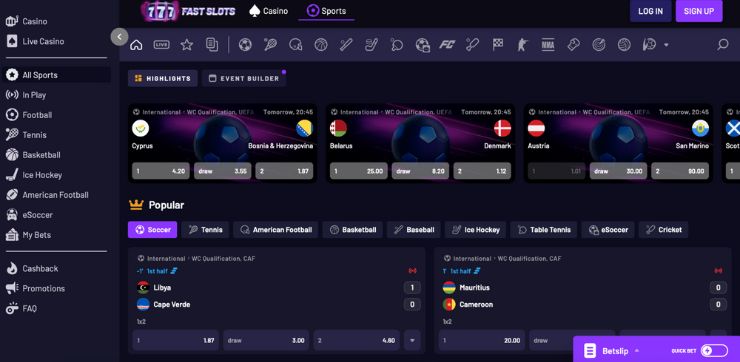Screen dimensions: 740x362
Task: Select American Football in Popular filters
Action: click(276, 230)
